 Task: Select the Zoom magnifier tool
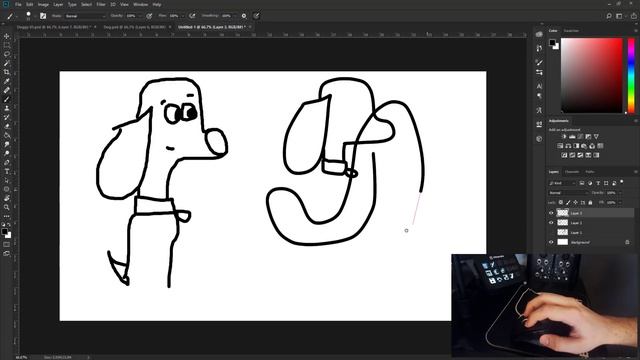pyautogui.click(x=7, y=207)
